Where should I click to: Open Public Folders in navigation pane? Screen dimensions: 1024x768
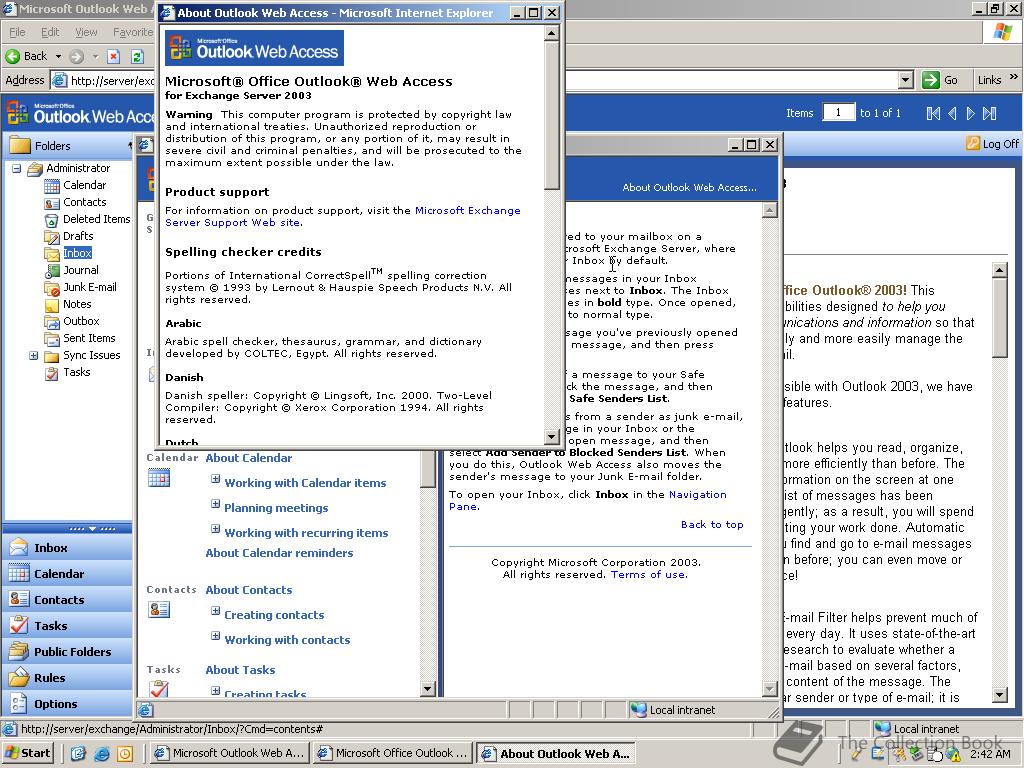(67, 652)
